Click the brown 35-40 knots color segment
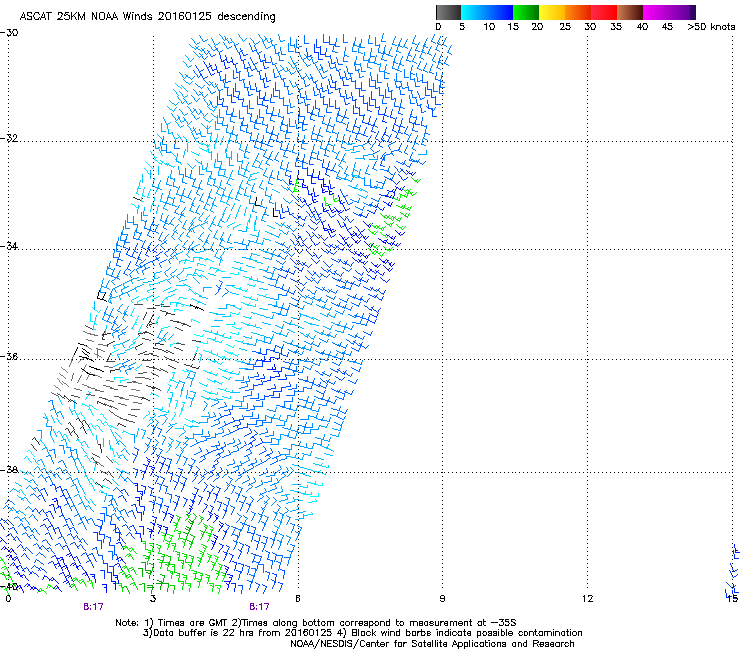This screenshot has width=740, height=650. (630, 12)
